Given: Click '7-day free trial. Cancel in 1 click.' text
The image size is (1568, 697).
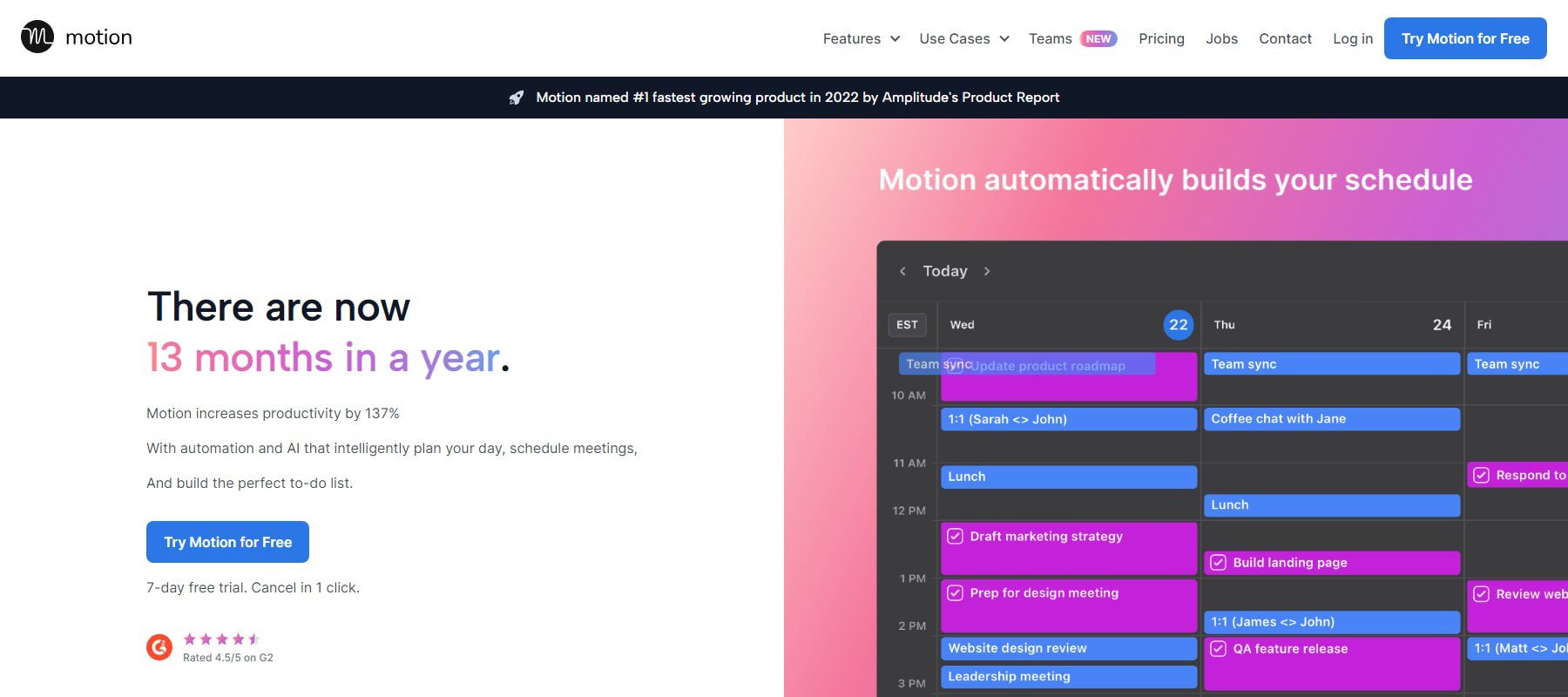Looking at the screenshot, I should [x=253, y=587].
